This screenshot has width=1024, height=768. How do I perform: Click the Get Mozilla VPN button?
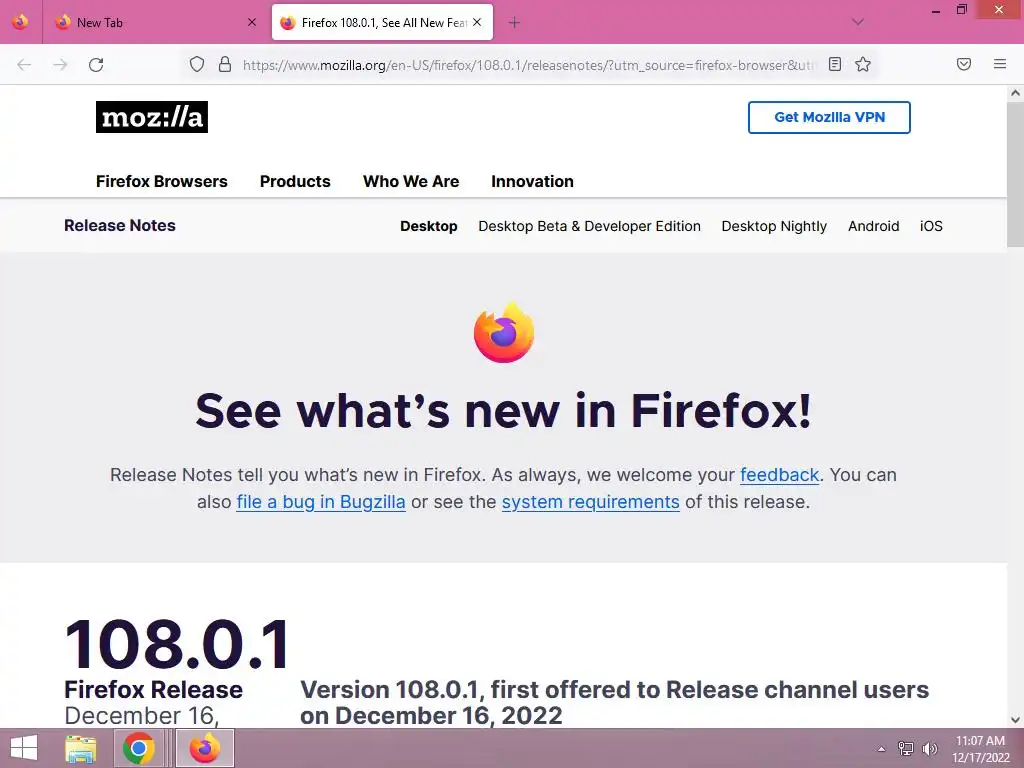829,118
